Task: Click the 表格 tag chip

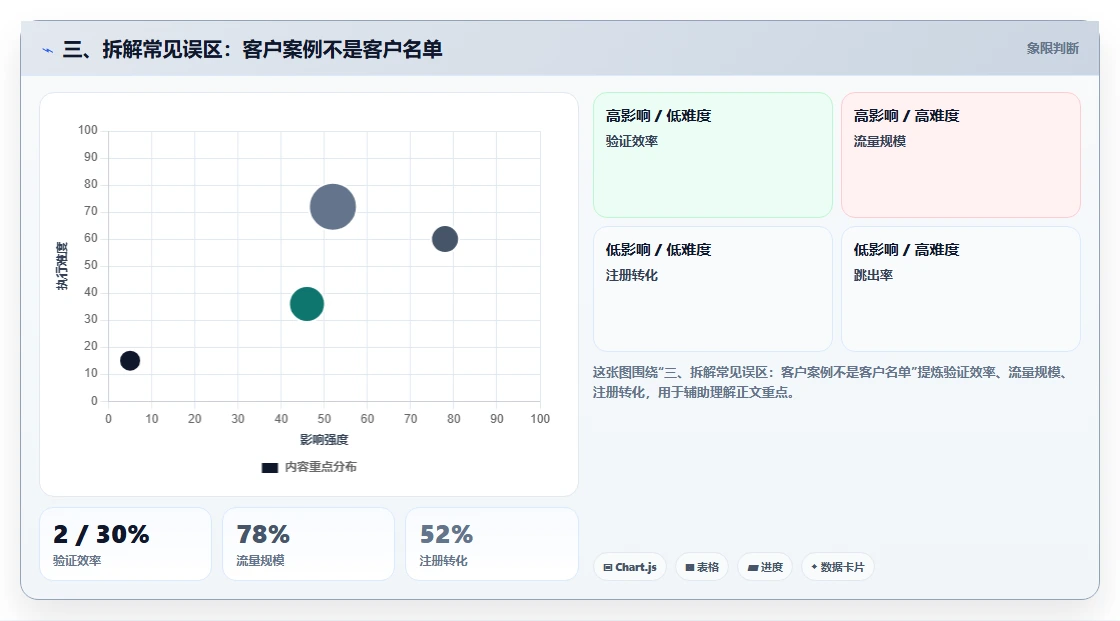Action: pyautogui.click(x=702, y=567)
